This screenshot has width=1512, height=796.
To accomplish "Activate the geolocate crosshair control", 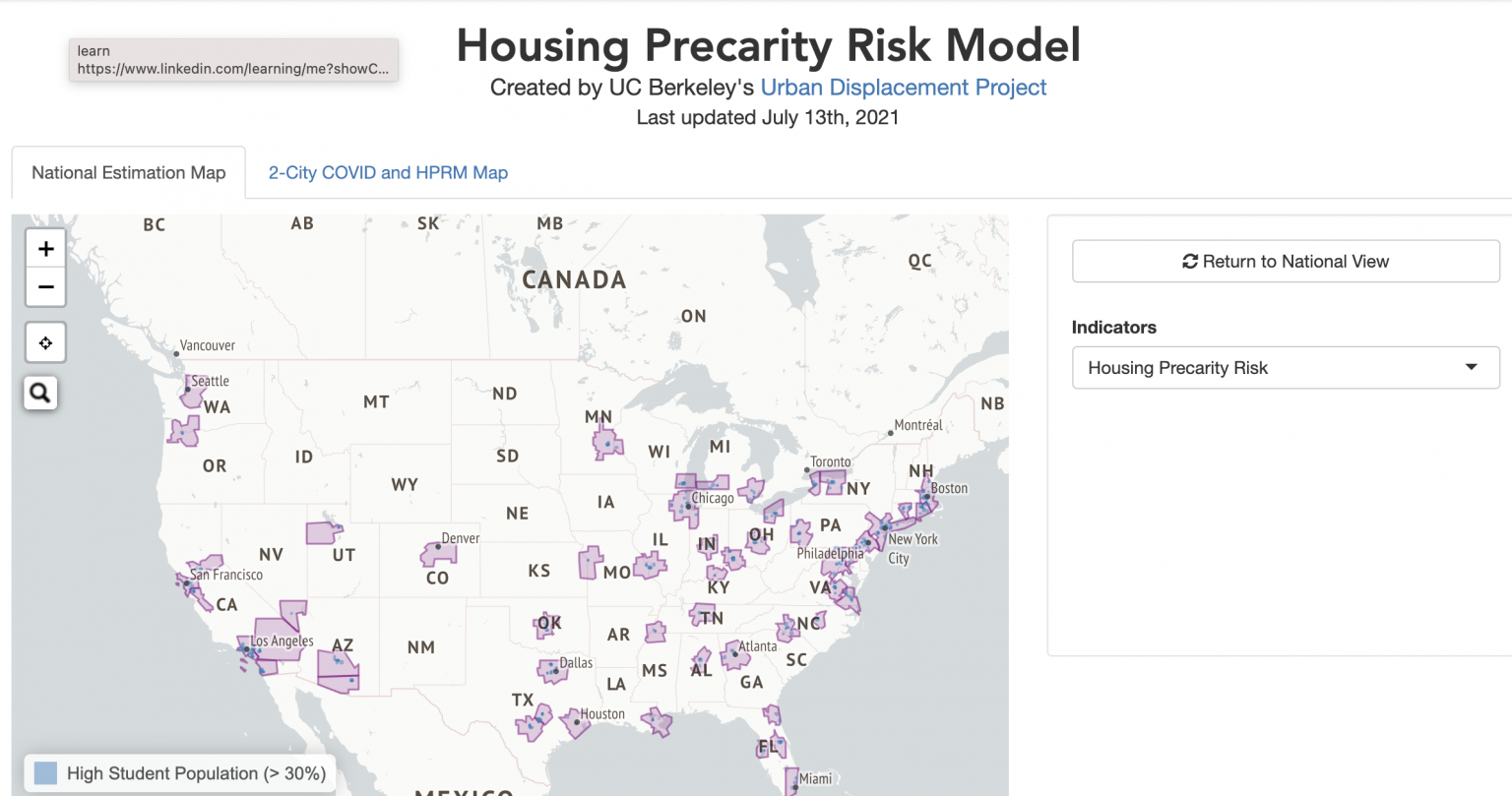I will (45, 342).
